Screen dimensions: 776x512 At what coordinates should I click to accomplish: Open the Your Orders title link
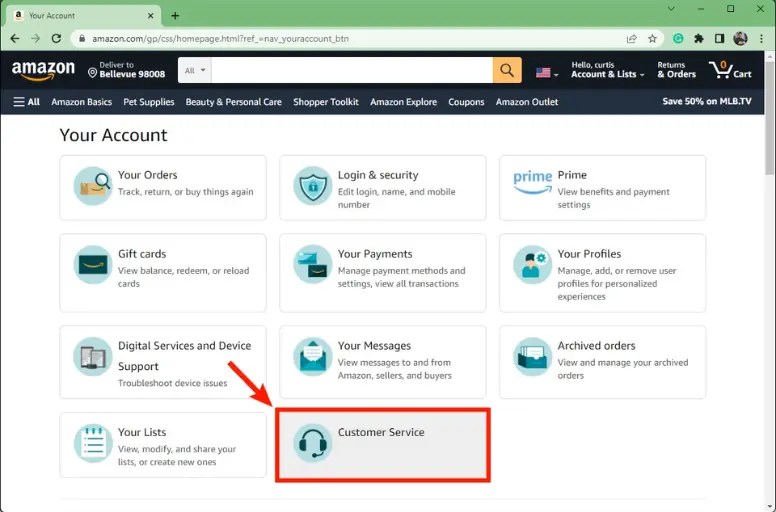(x=147, y=175)
